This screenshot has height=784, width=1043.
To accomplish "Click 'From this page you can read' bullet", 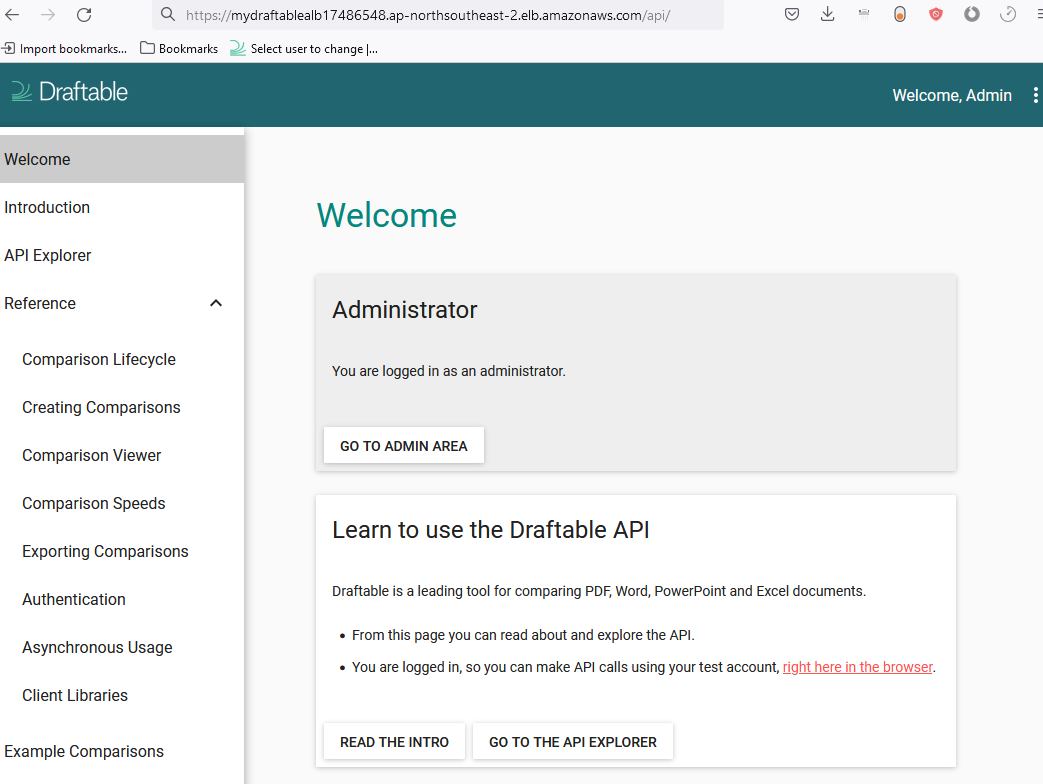I will (523, 635).
